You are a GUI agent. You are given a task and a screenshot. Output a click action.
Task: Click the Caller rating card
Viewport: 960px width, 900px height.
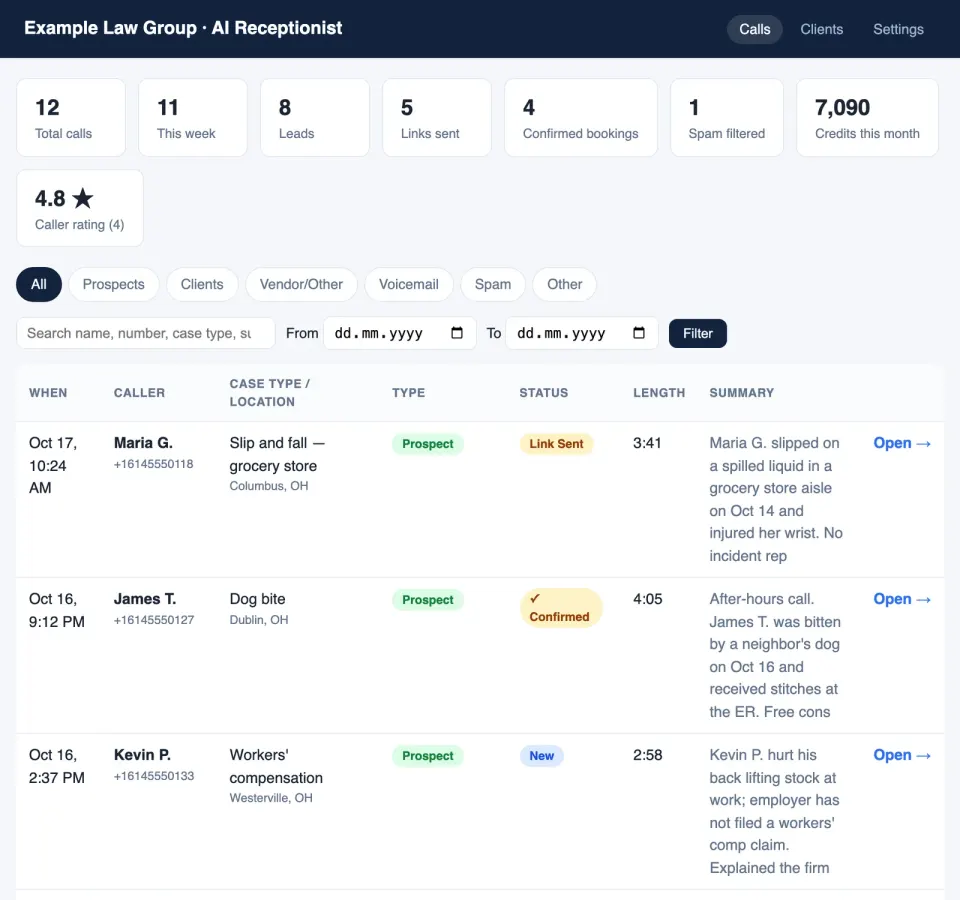[x=80, y=208]
